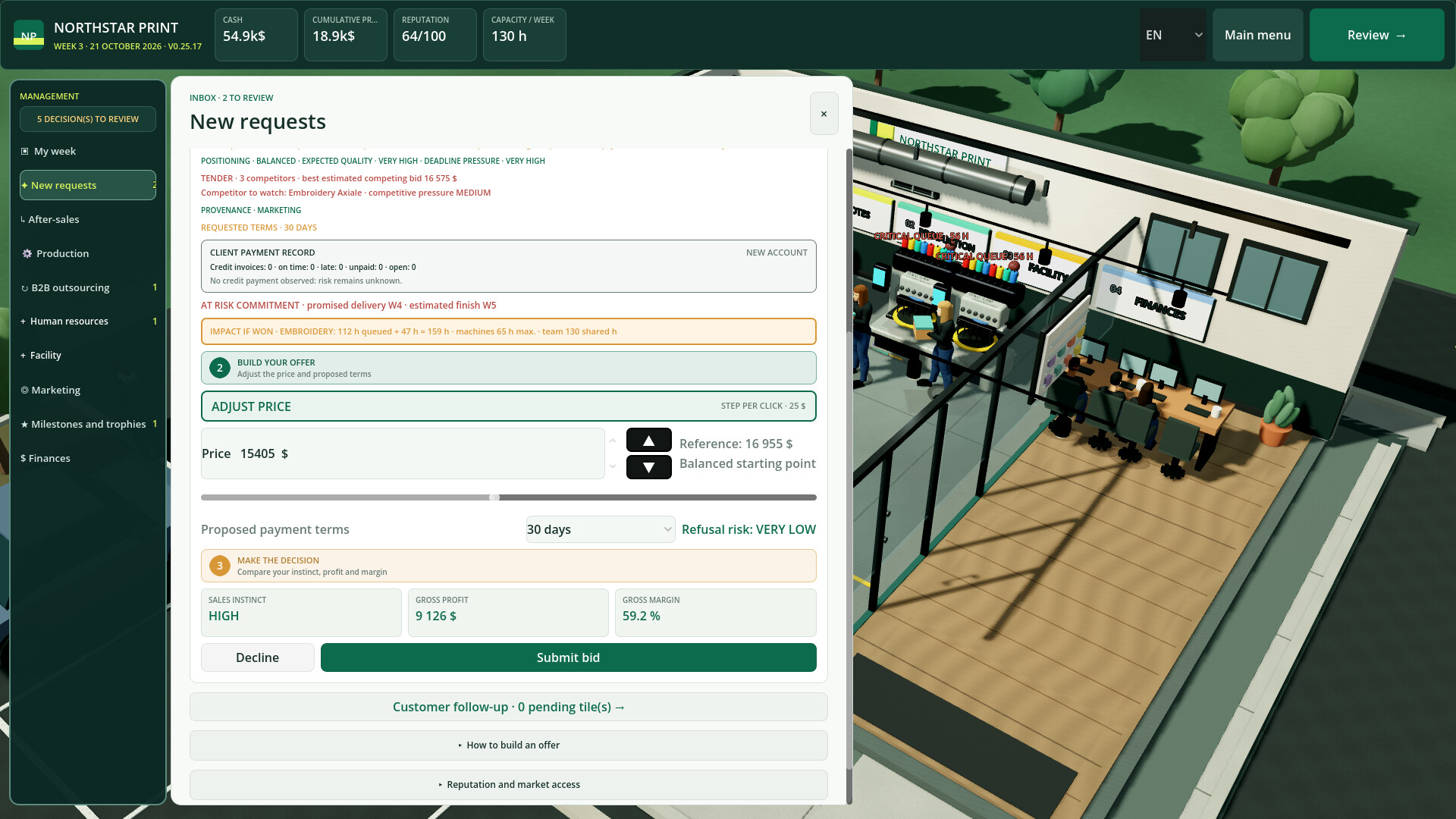Viewport: 1456px width, 819px height.
Task: Click the Client payment record box
Action: coord(509,266)
